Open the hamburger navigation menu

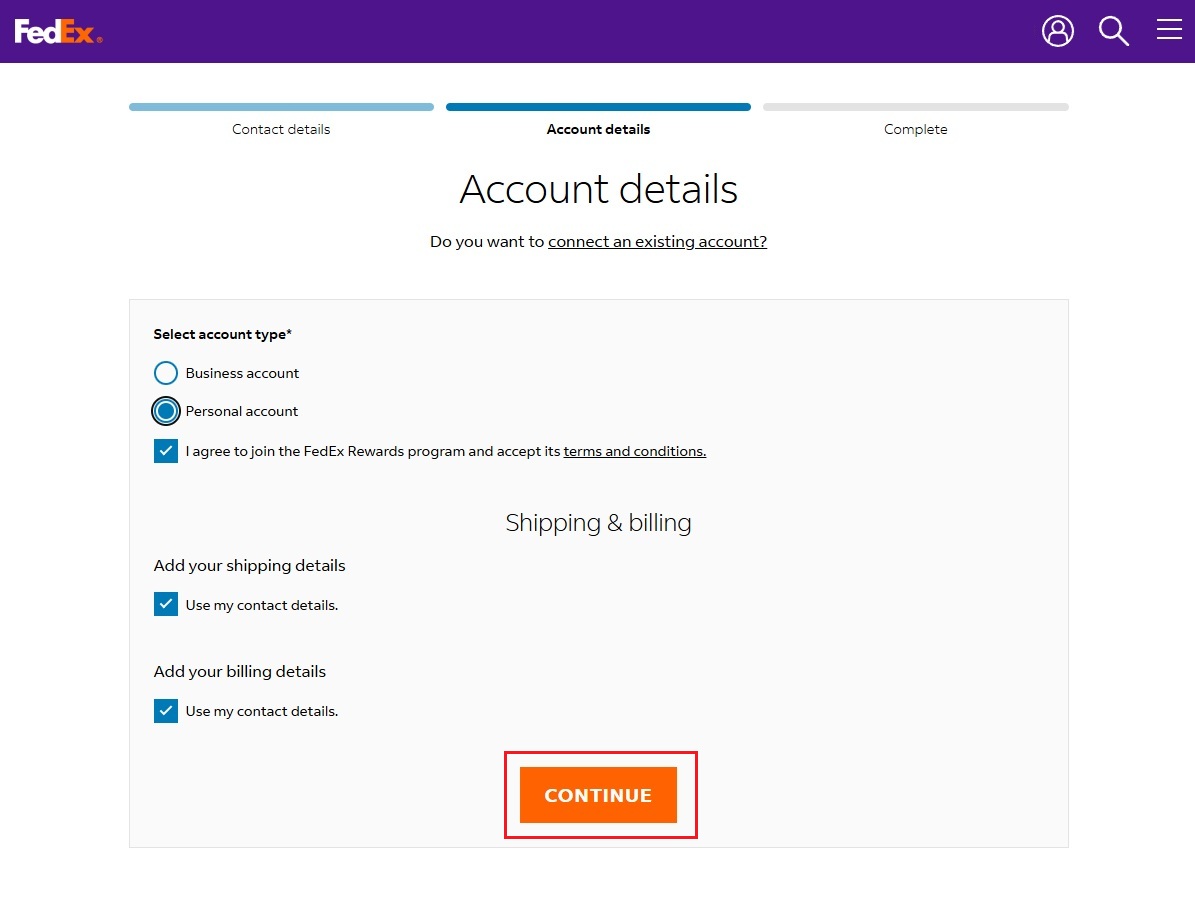1169,31
